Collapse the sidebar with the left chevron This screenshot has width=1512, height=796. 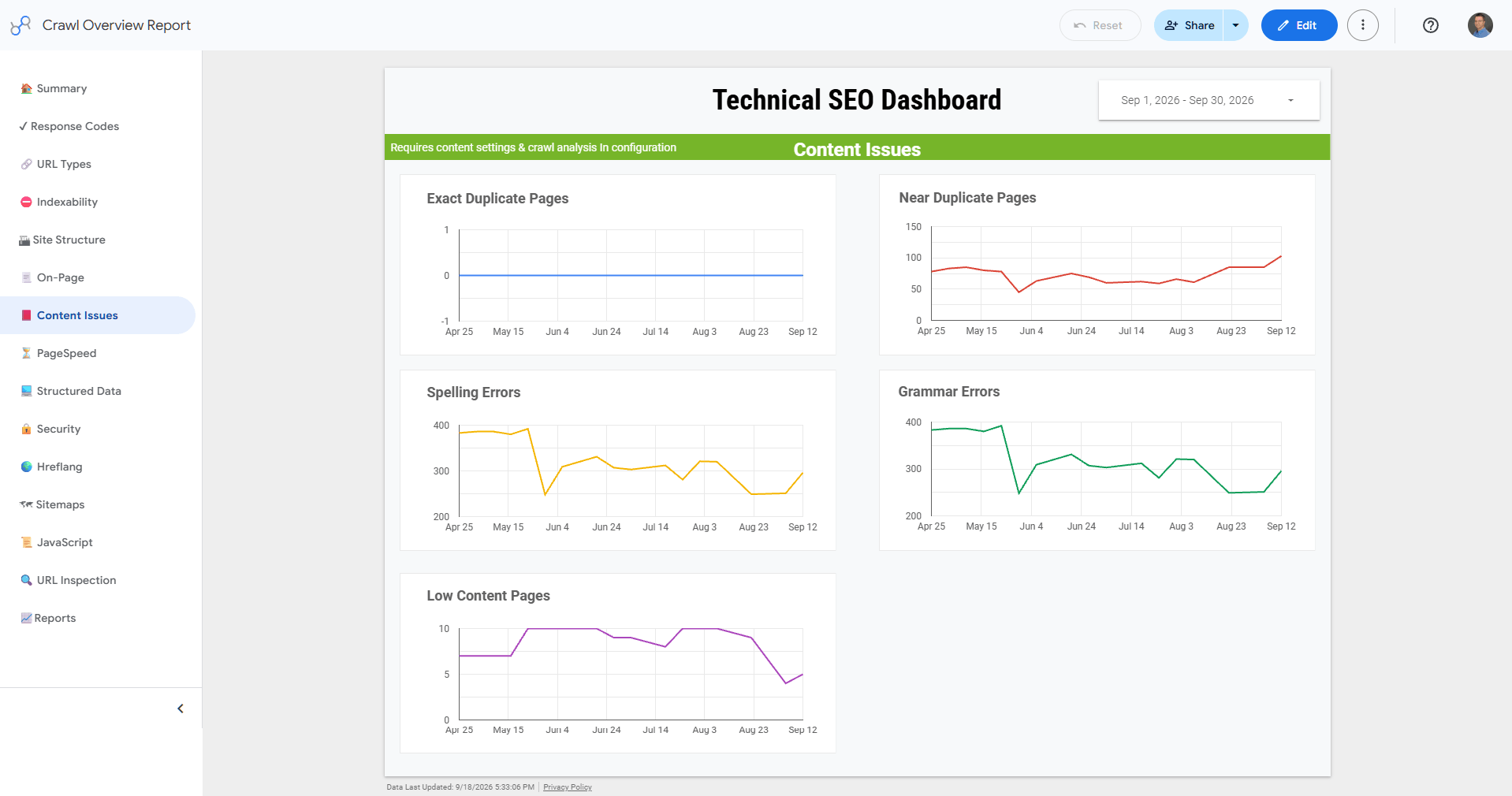click(x=181, y=709)
